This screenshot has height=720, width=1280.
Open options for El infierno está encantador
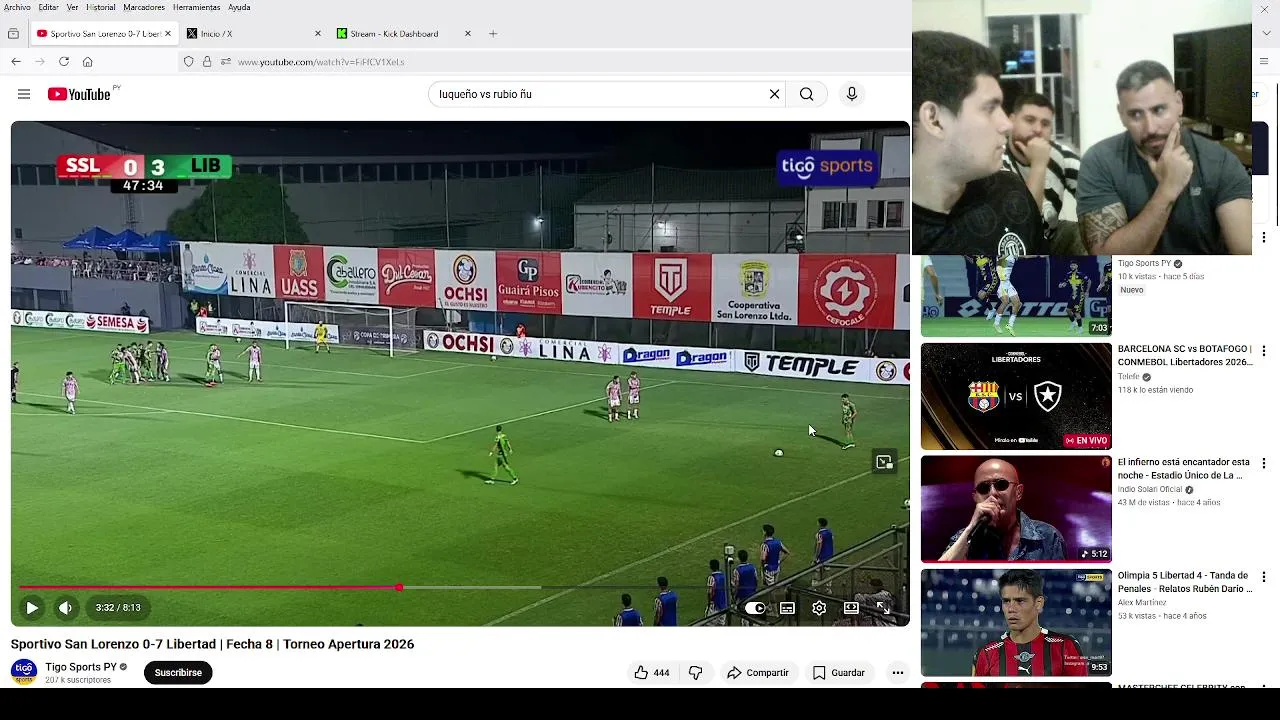click(1264, 464)
